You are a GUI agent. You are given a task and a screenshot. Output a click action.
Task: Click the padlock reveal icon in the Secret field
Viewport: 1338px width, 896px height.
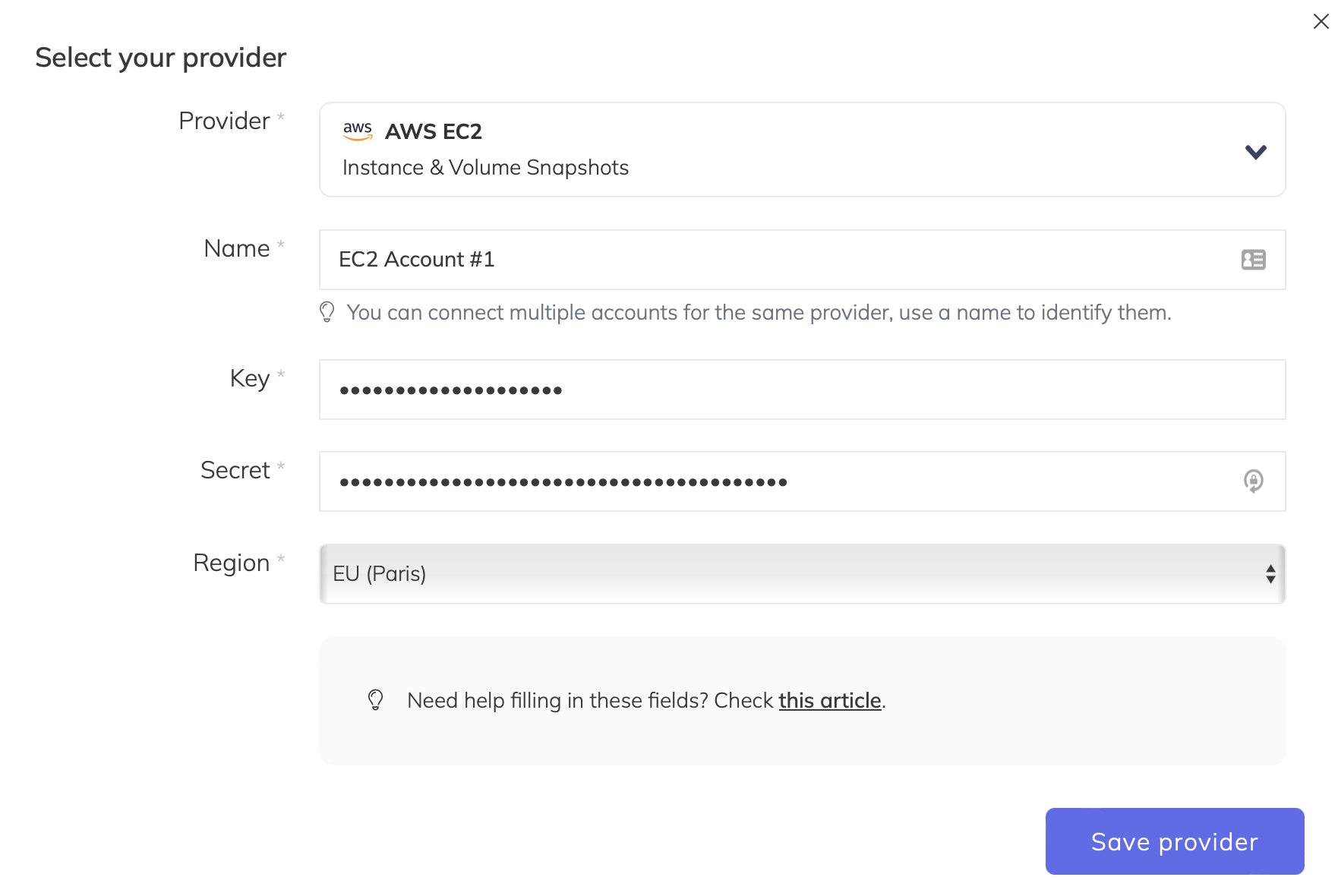[1253, 481]
